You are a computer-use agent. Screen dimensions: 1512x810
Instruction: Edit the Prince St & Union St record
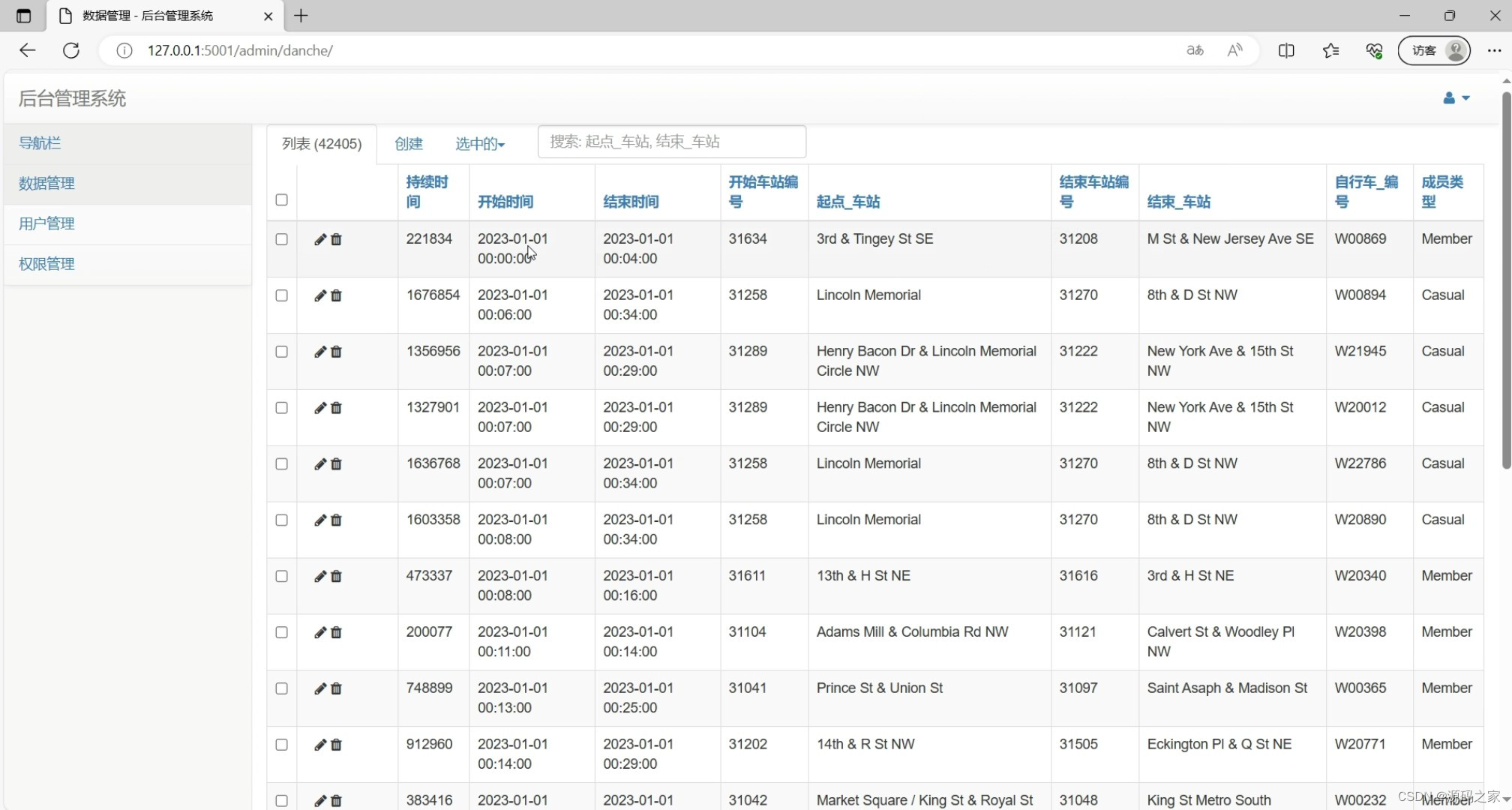click(x=319, y=688)
